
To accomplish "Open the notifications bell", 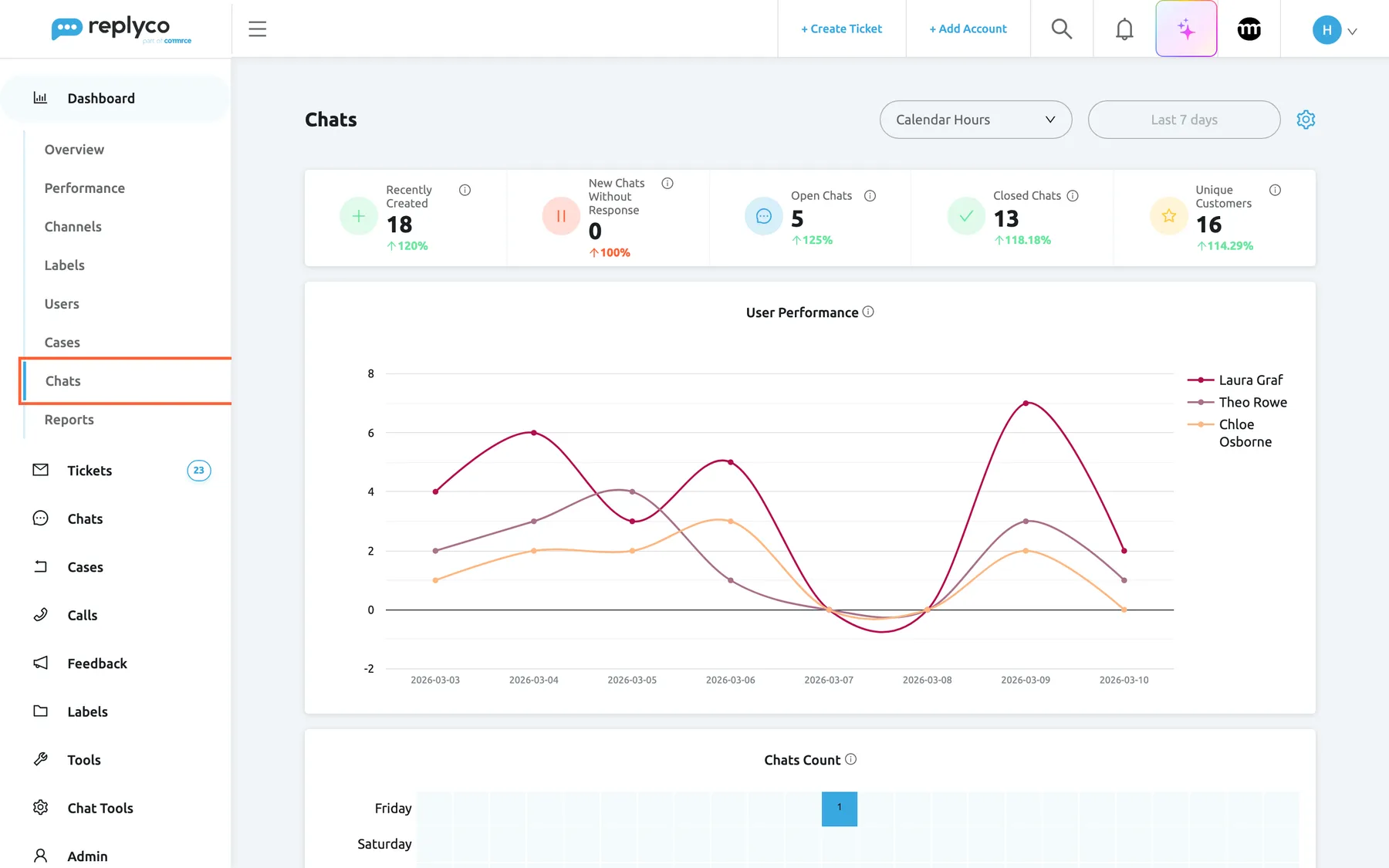I will coord(1125,29).
